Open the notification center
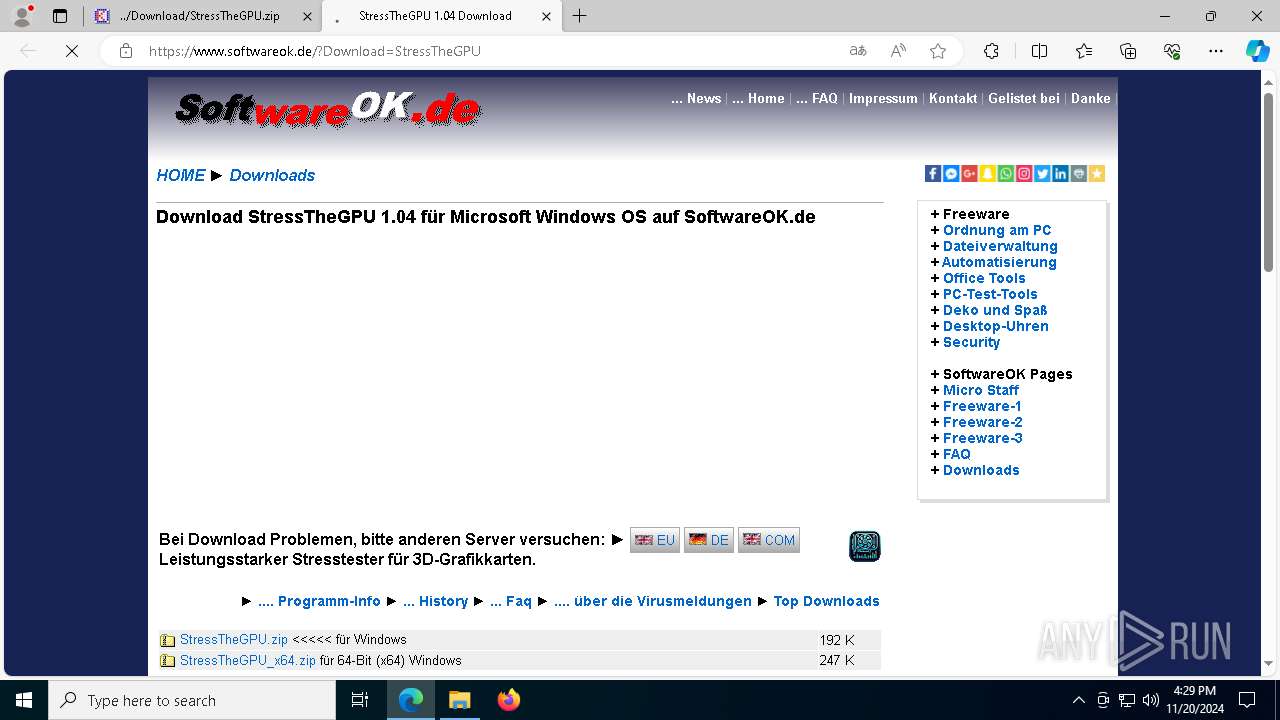The image size is (1280, 720). point(1247,700)
